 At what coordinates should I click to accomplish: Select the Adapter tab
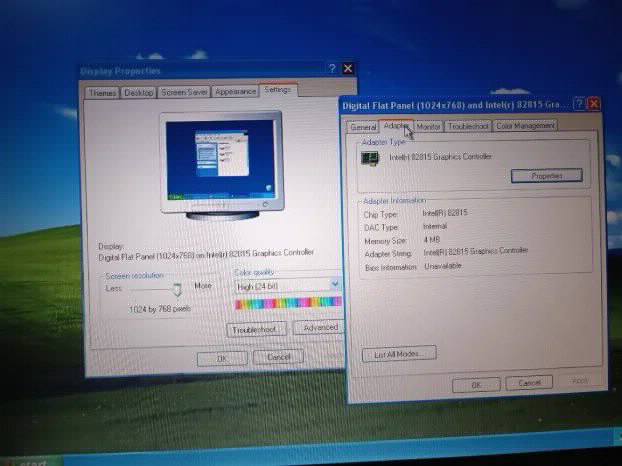pos(396,125)
